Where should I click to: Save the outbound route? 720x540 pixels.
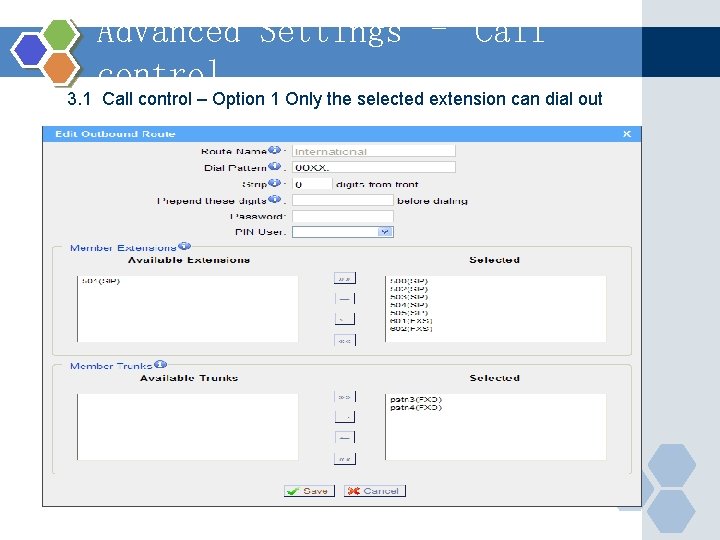[x=309, y=491]
